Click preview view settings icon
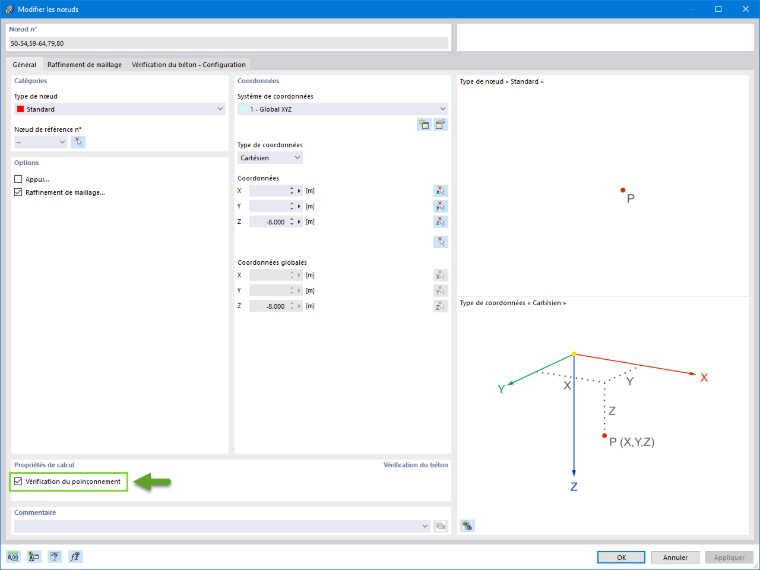 pyautogui.click(x=467, y=525)
